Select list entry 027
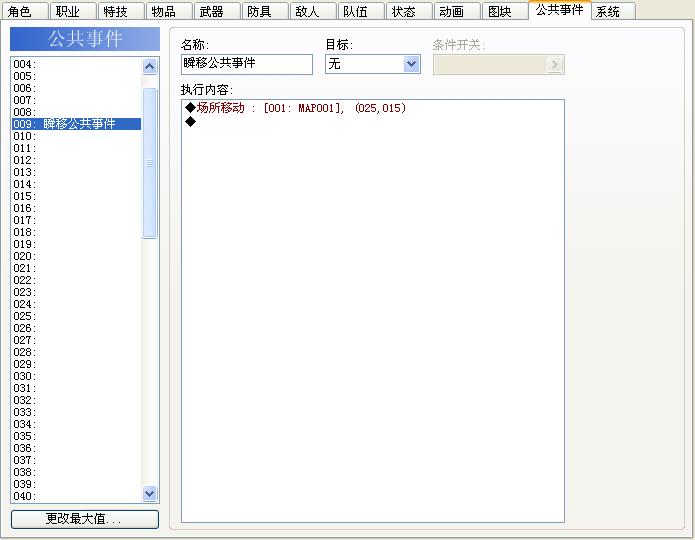This screenshot has width=695, height=540. pos(76,340)
